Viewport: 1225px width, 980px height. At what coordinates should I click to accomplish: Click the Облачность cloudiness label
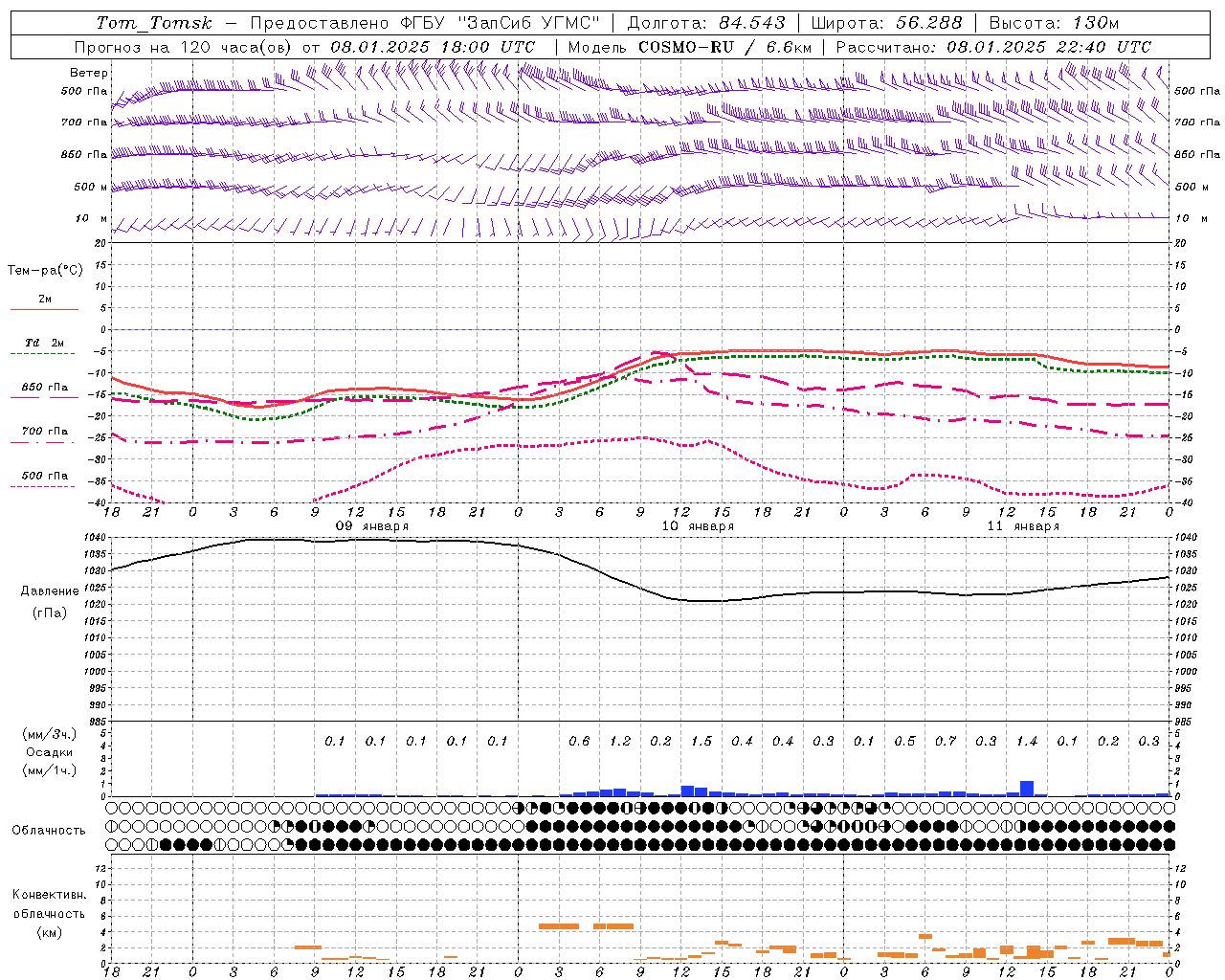point(49,831)
